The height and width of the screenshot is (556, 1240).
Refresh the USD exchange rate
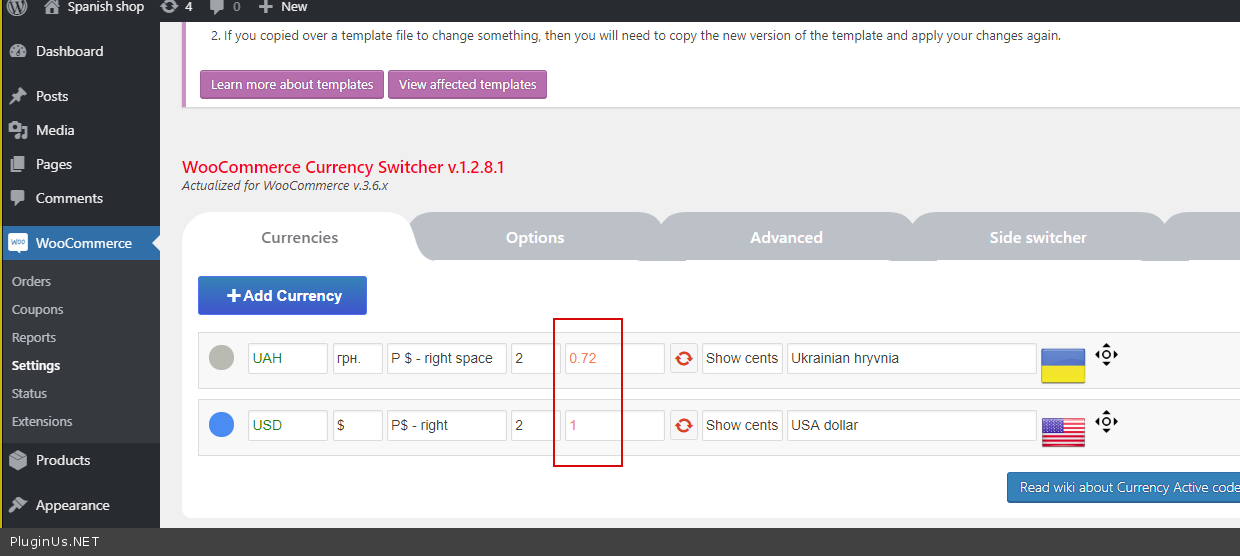pyautogui.click(x=684, y=425)
